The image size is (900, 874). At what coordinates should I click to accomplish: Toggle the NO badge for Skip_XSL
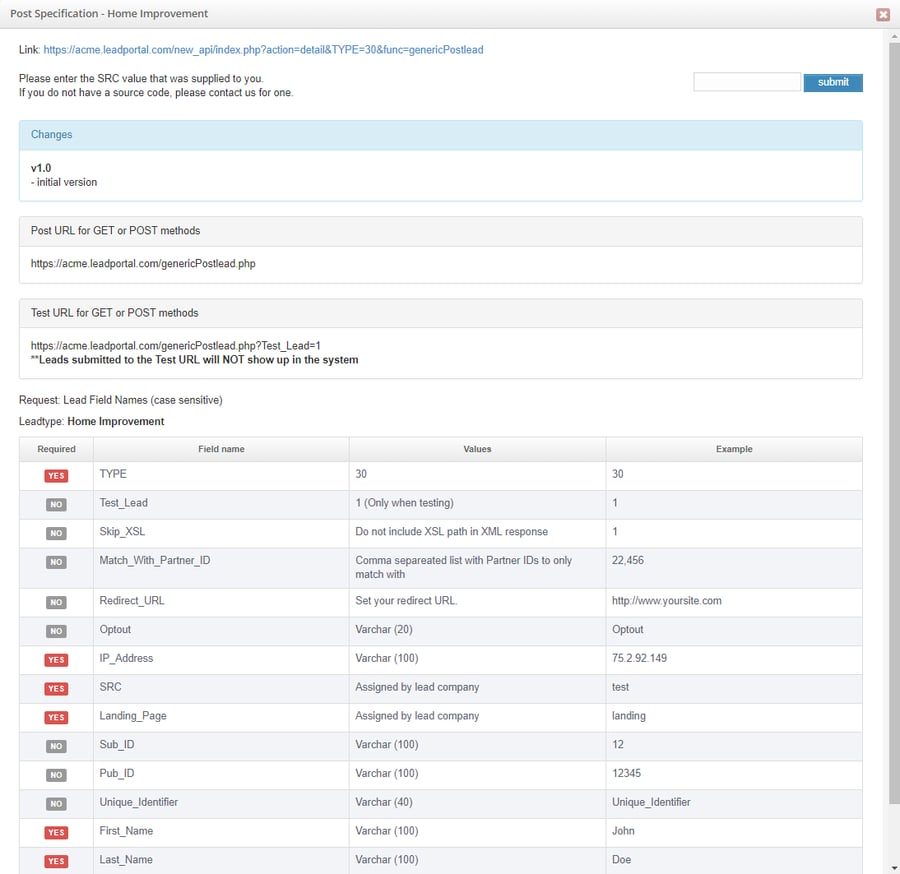pos(55,531)
